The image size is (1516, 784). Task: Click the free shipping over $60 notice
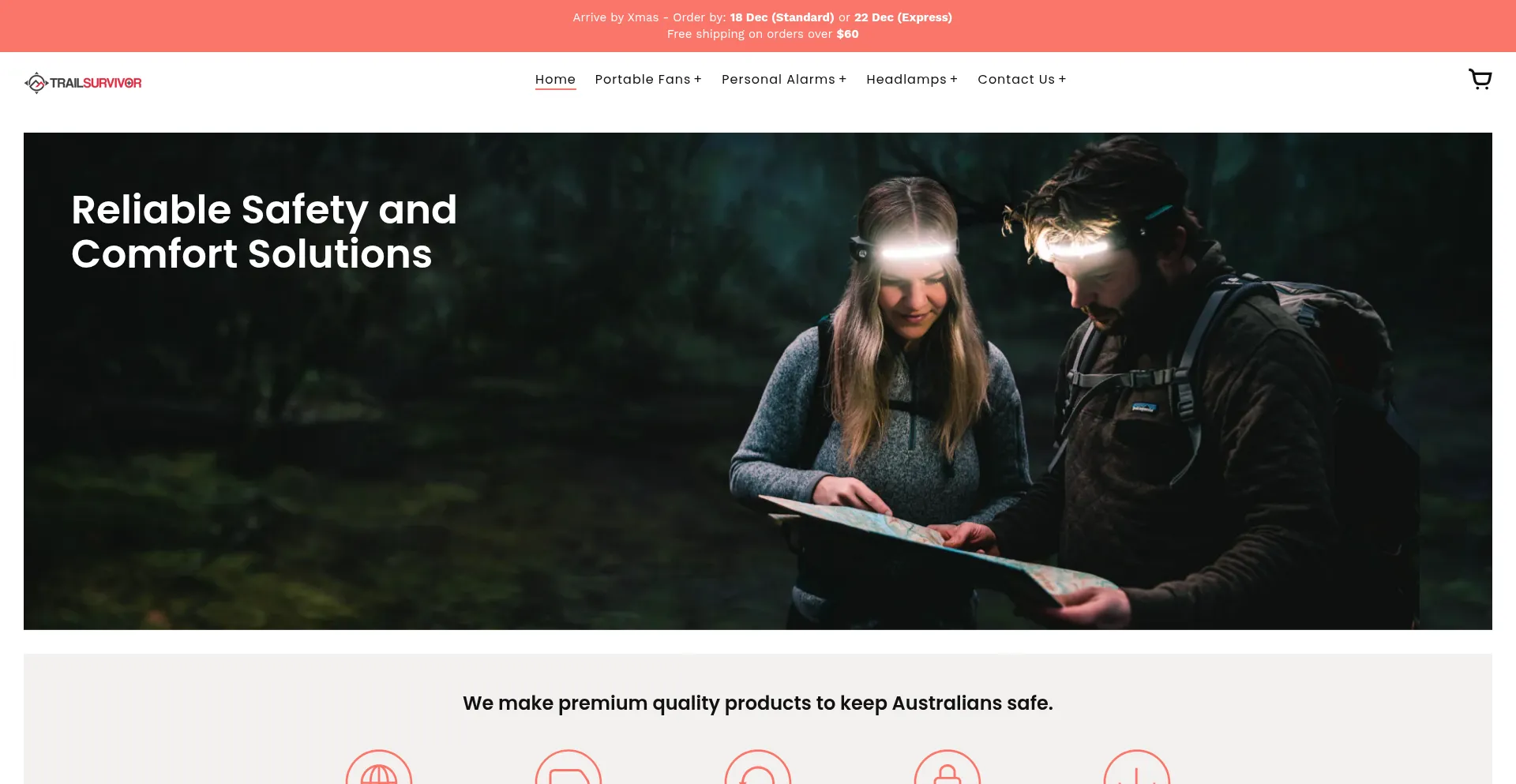763,34
